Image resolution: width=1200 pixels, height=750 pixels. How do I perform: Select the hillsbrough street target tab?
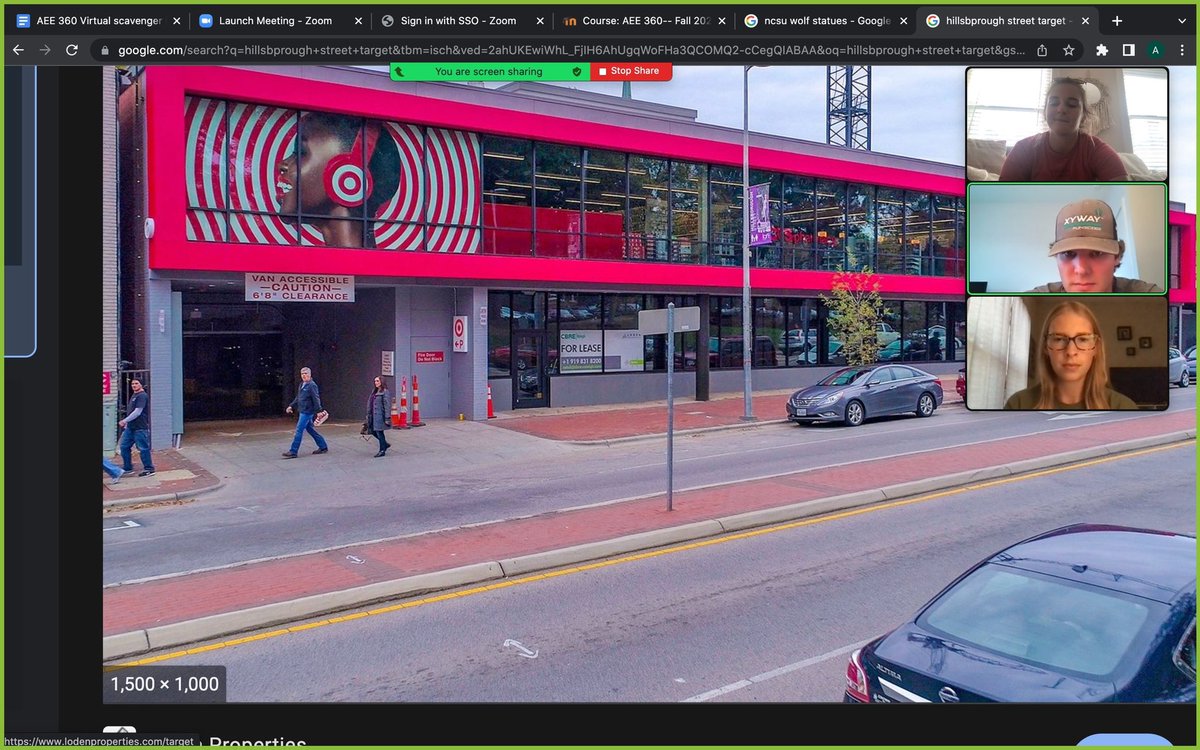pos(1006,20)
